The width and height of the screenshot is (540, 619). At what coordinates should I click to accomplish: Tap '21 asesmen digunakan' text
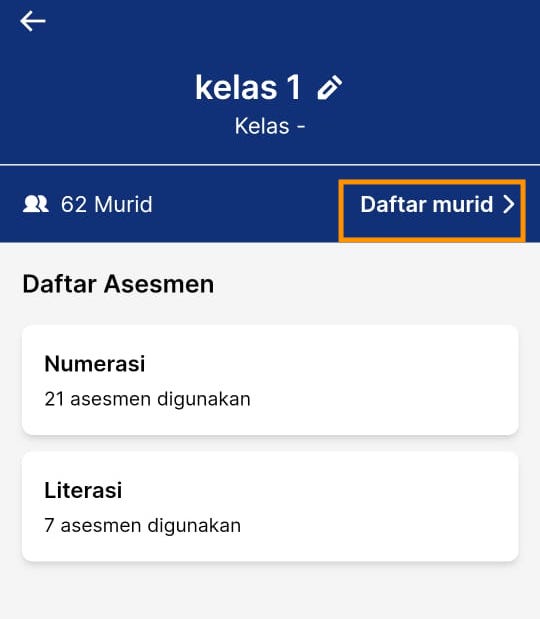(x=147, y=399)
